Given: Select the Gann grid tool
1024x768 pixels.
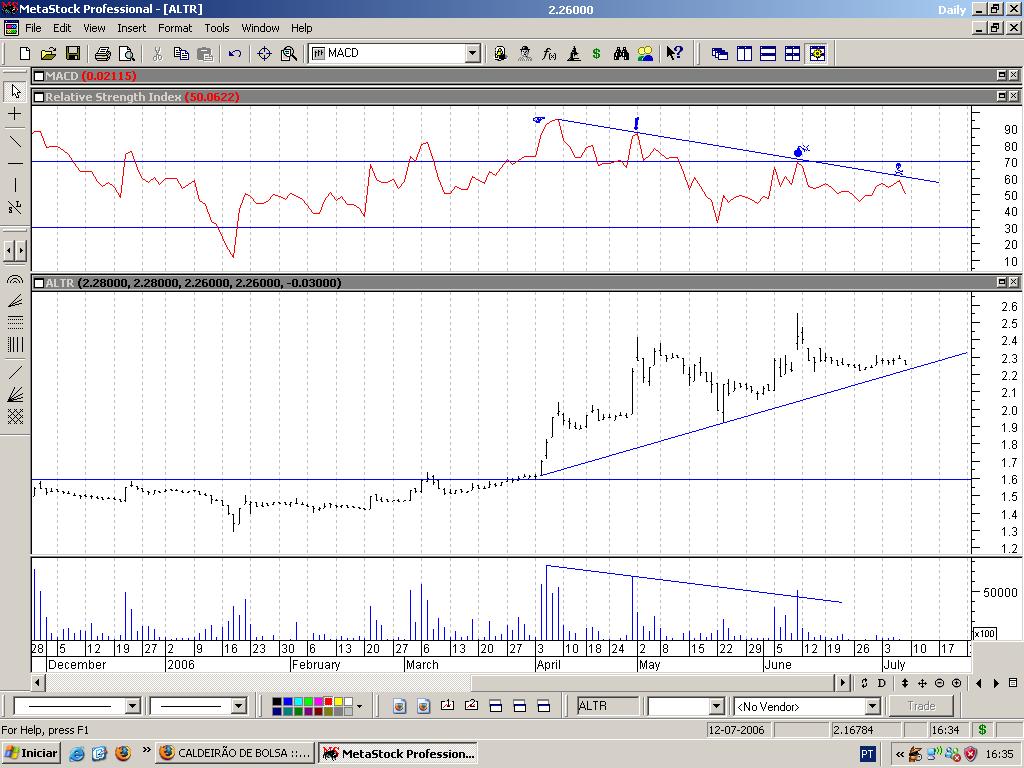Looking at the screenshot, I should (x=15, y=417).
